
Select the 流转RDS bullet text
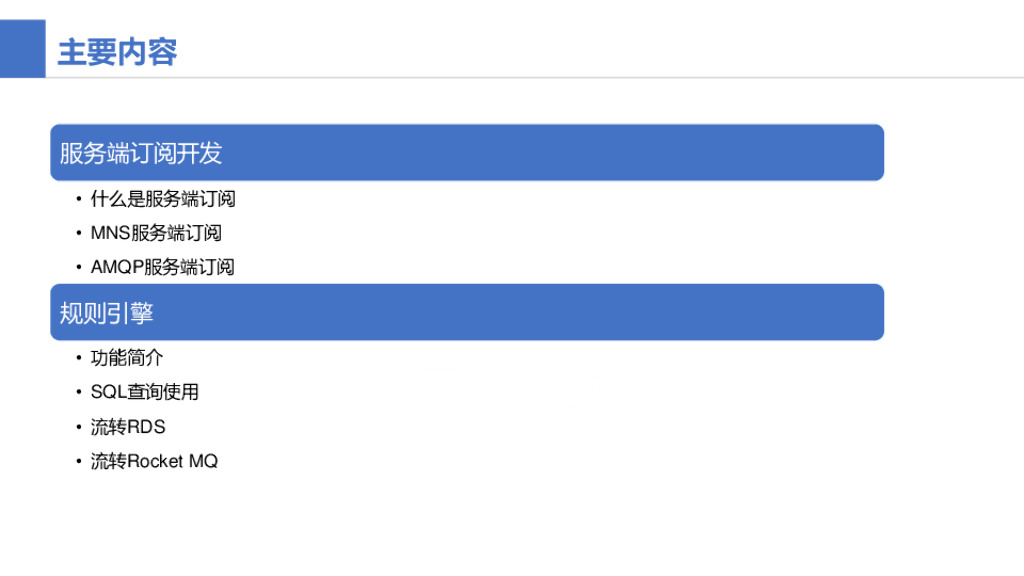tap(128, 427)
